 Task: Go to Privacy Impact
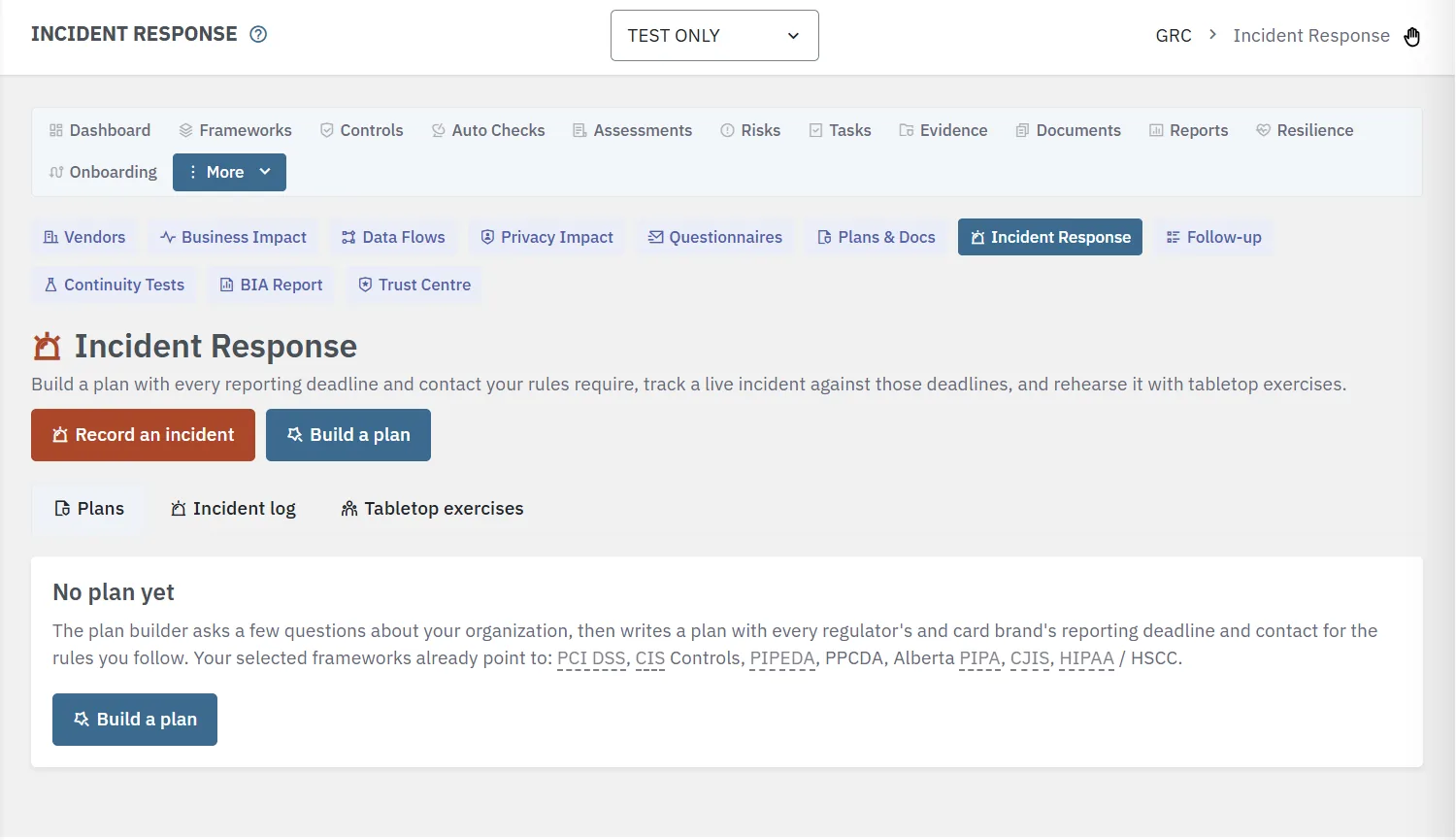(547, 237)
